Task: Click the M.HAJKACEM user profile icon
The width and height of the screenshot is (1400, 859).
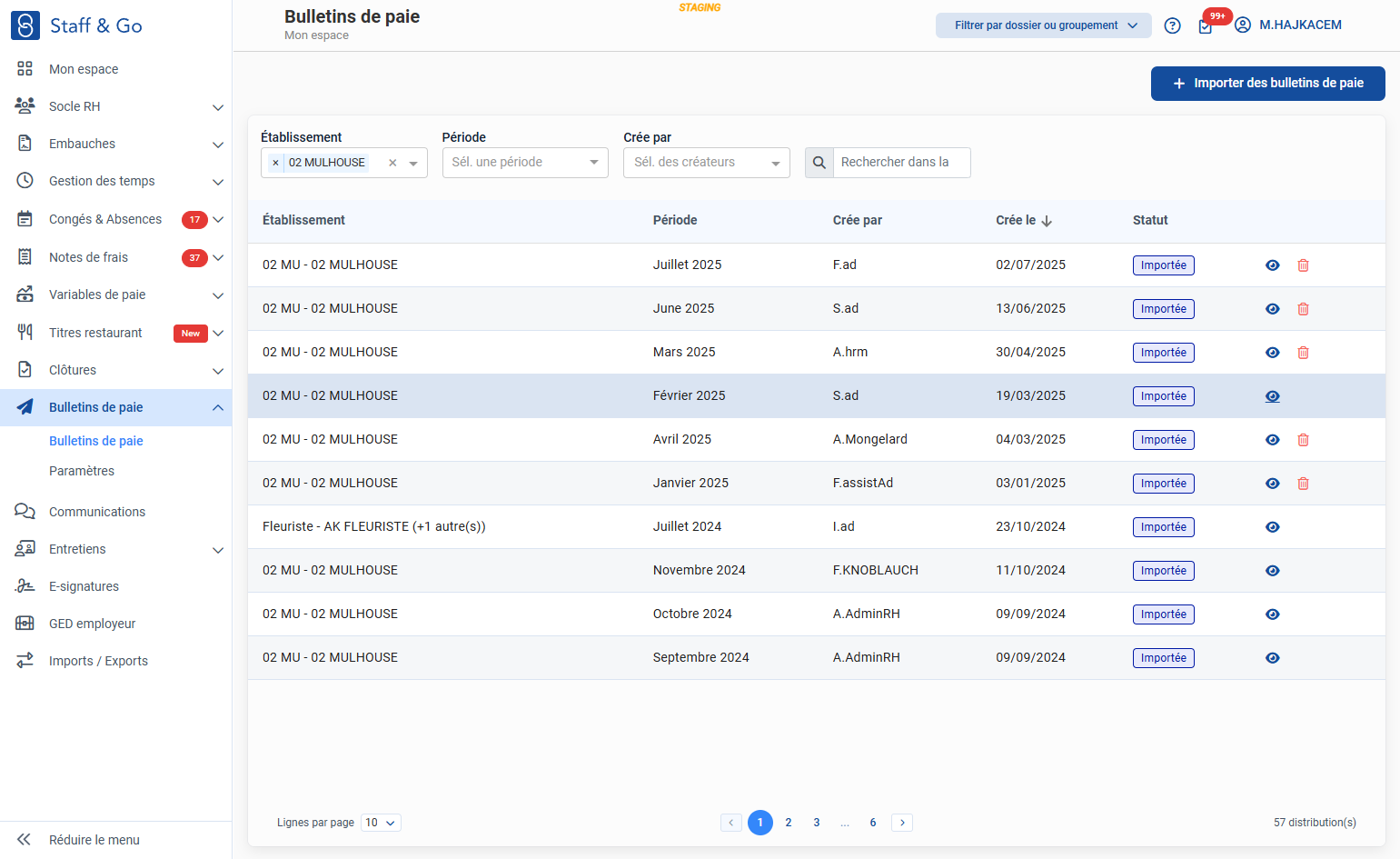Action: (x=1243, y=25)
